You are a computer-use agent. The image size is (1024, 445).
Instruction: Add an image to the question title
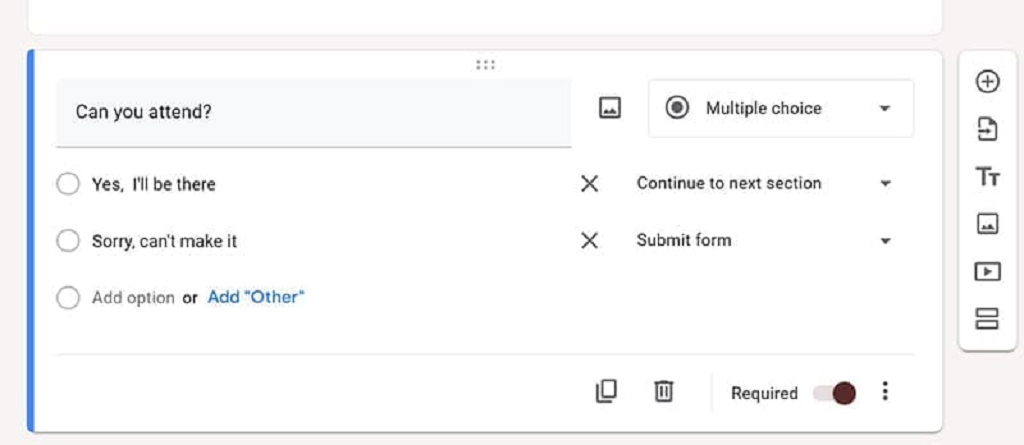(610, 109)
